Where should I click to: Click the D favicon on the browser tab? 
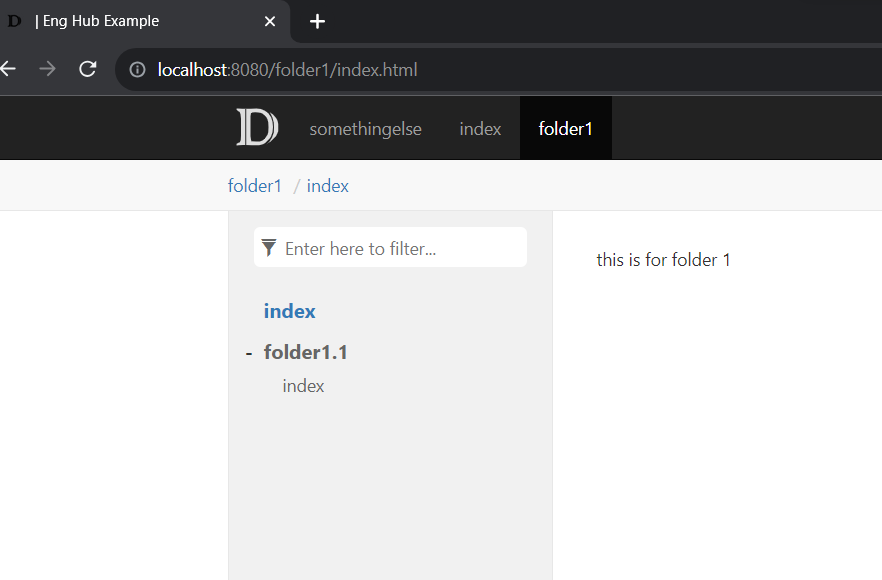pos(13,20)
